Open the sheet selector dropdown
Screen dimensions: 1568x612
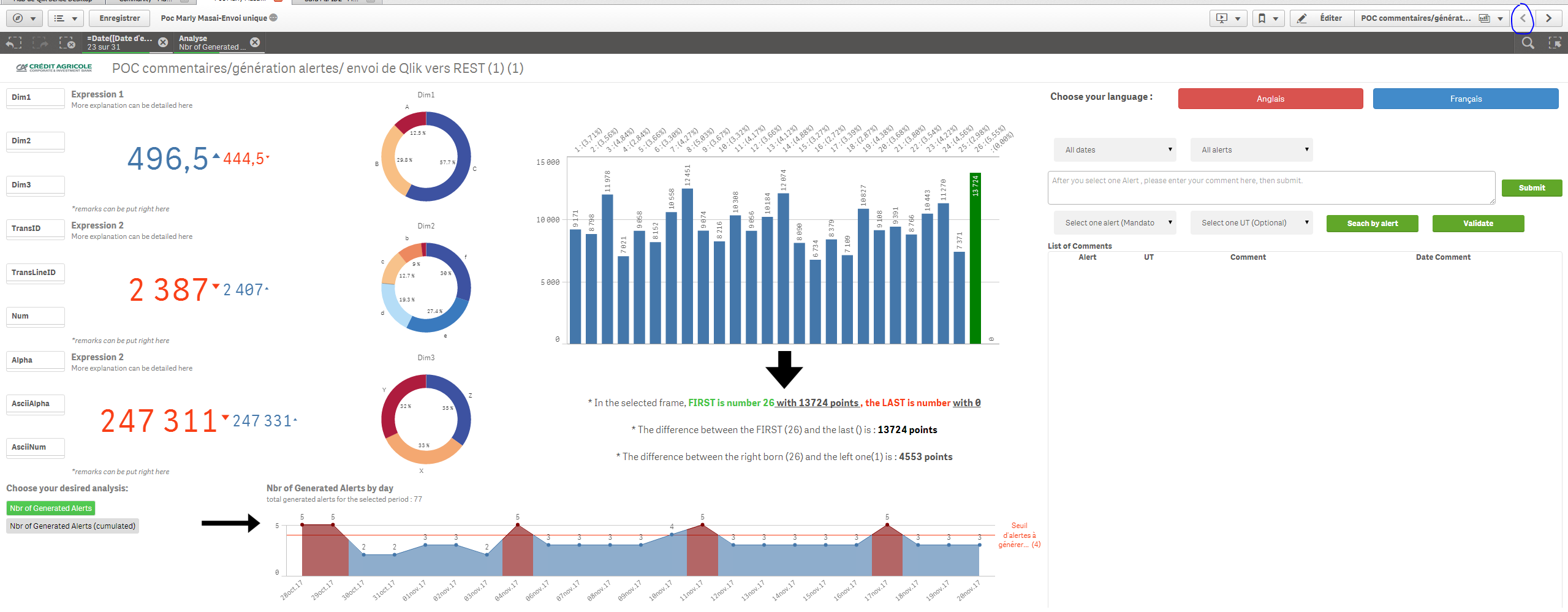point(1431,18)
